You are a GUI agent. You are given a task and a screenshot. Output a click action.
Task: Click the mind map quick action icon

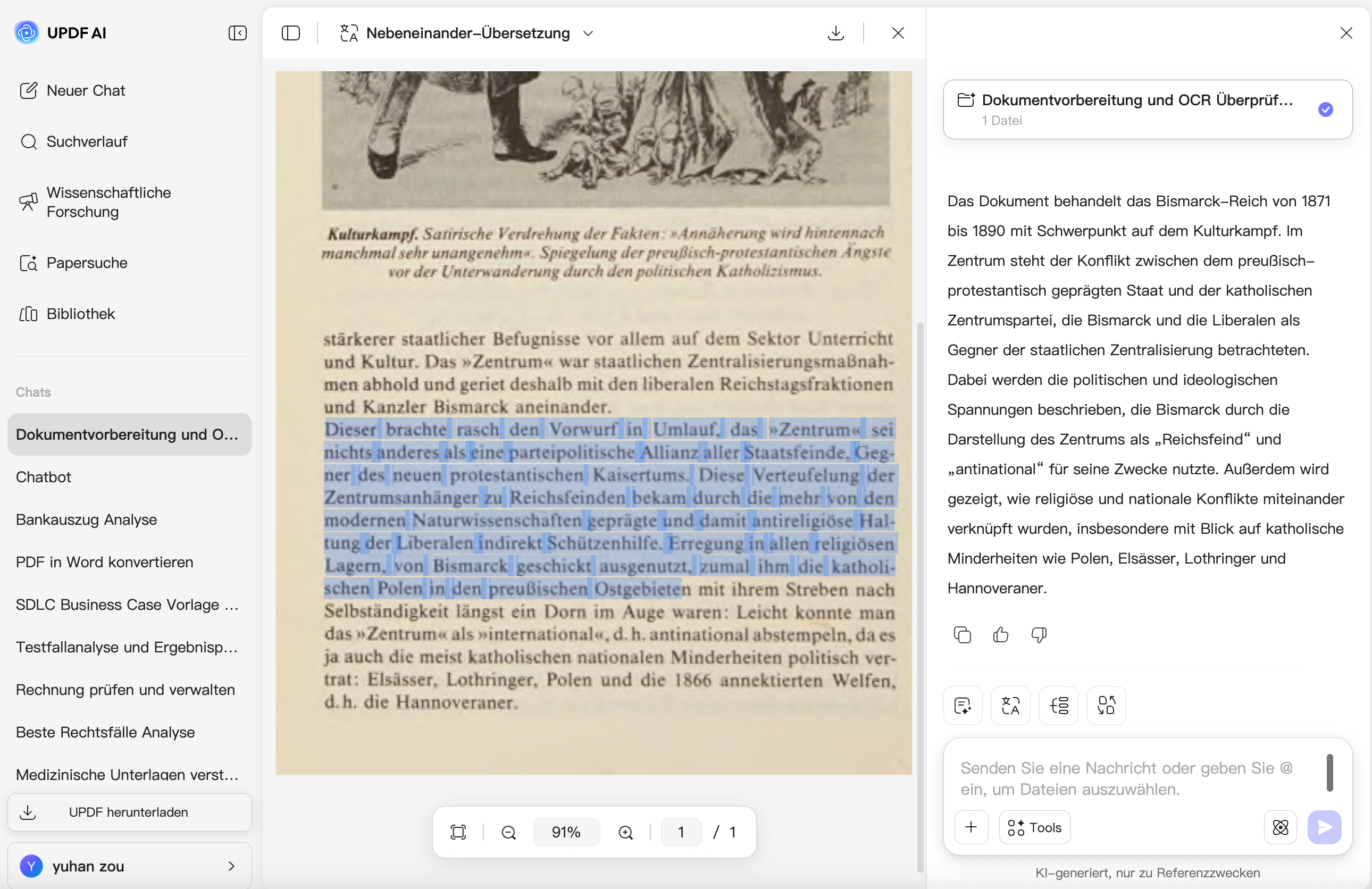coord(1058,705)
